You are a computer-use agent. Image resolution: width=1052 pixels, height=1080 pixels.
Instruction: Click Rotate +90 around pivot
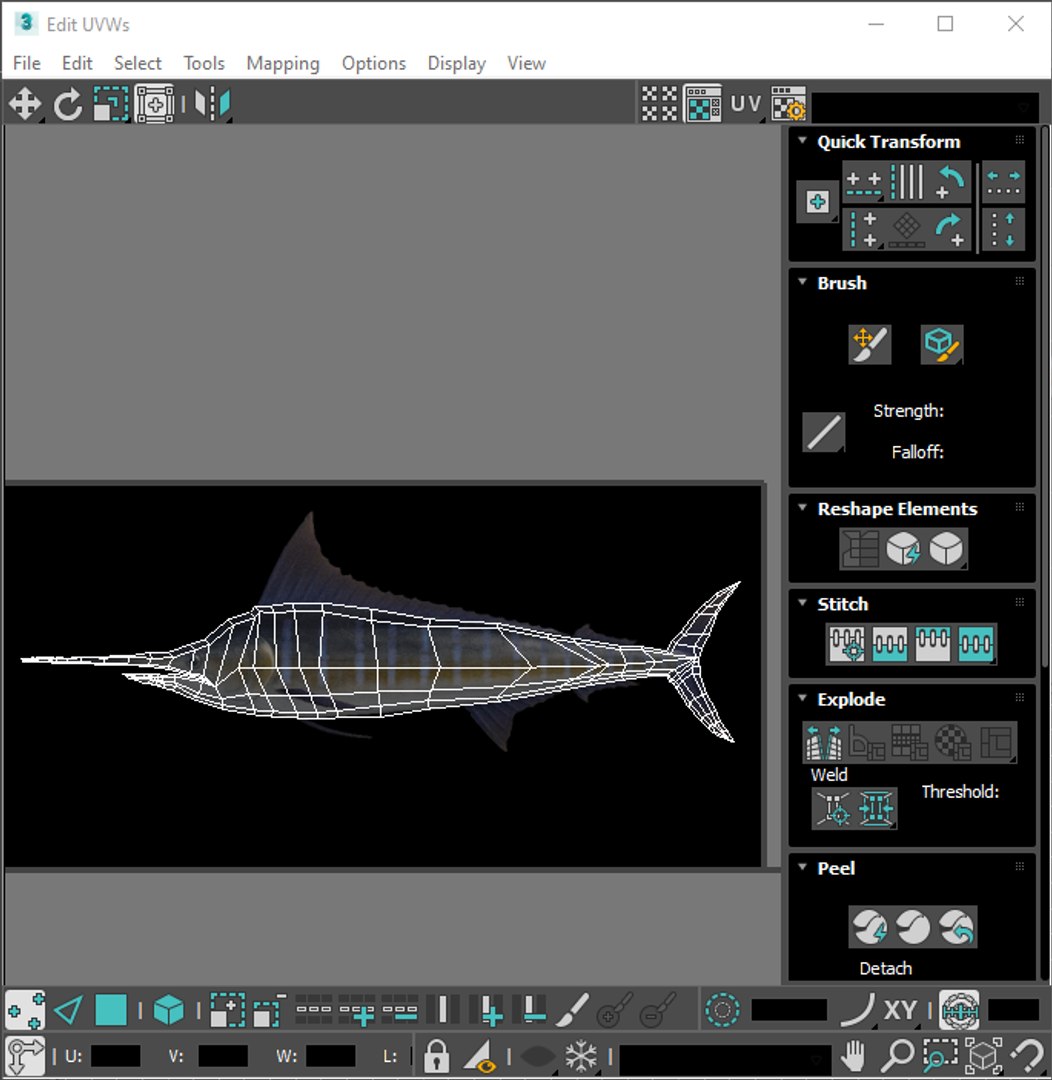point(950,183)
